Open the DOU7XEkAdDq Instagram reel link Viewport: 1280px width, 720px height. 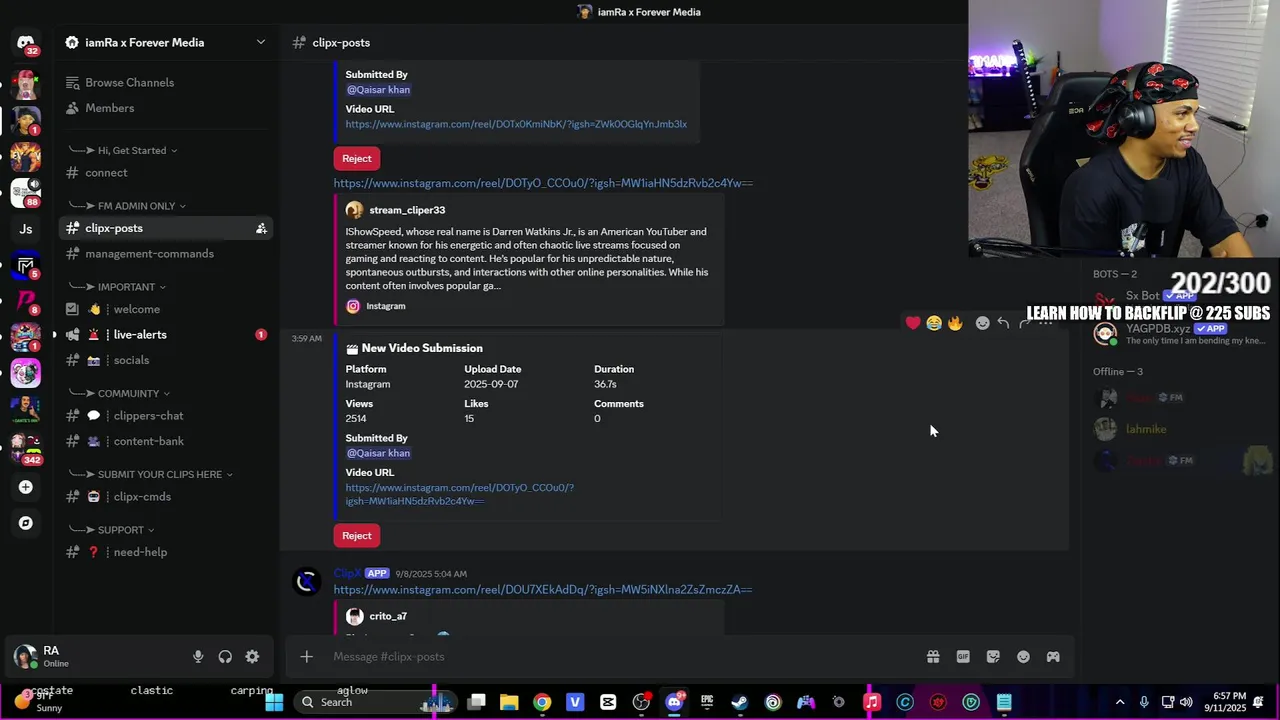[x=543, y=590]
